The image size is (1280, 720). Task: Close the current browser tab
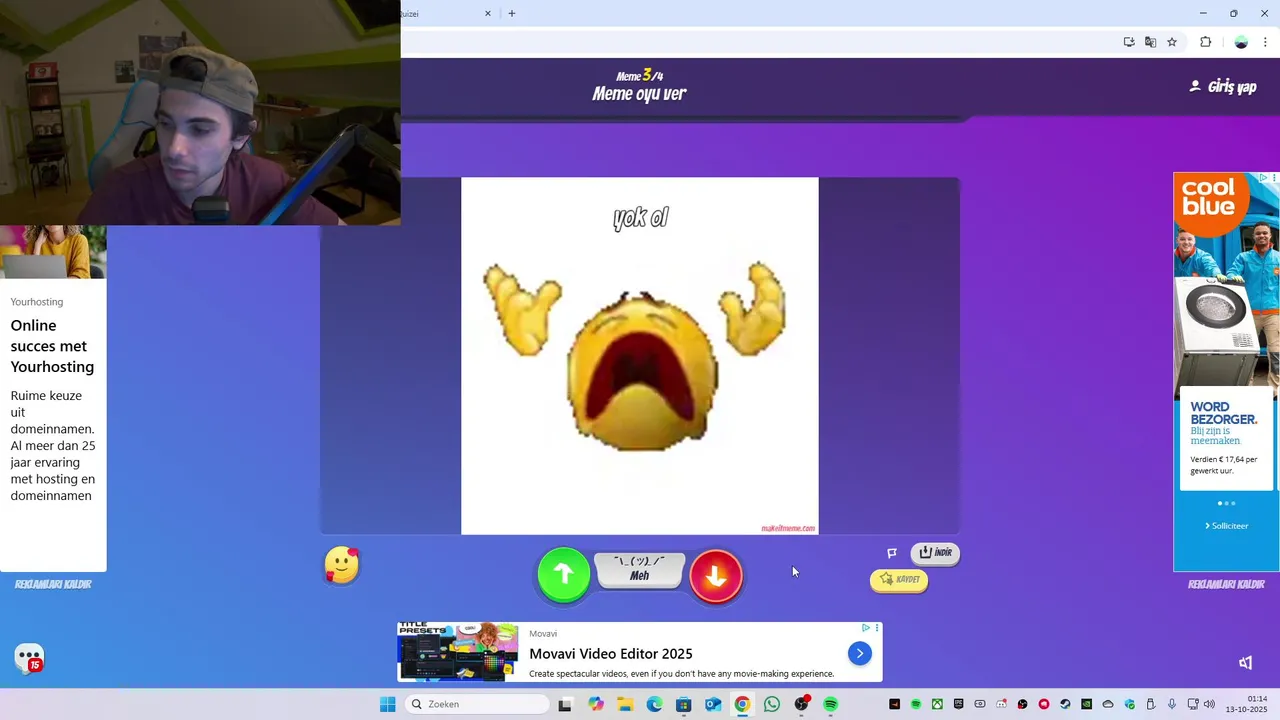coord(488,14)
